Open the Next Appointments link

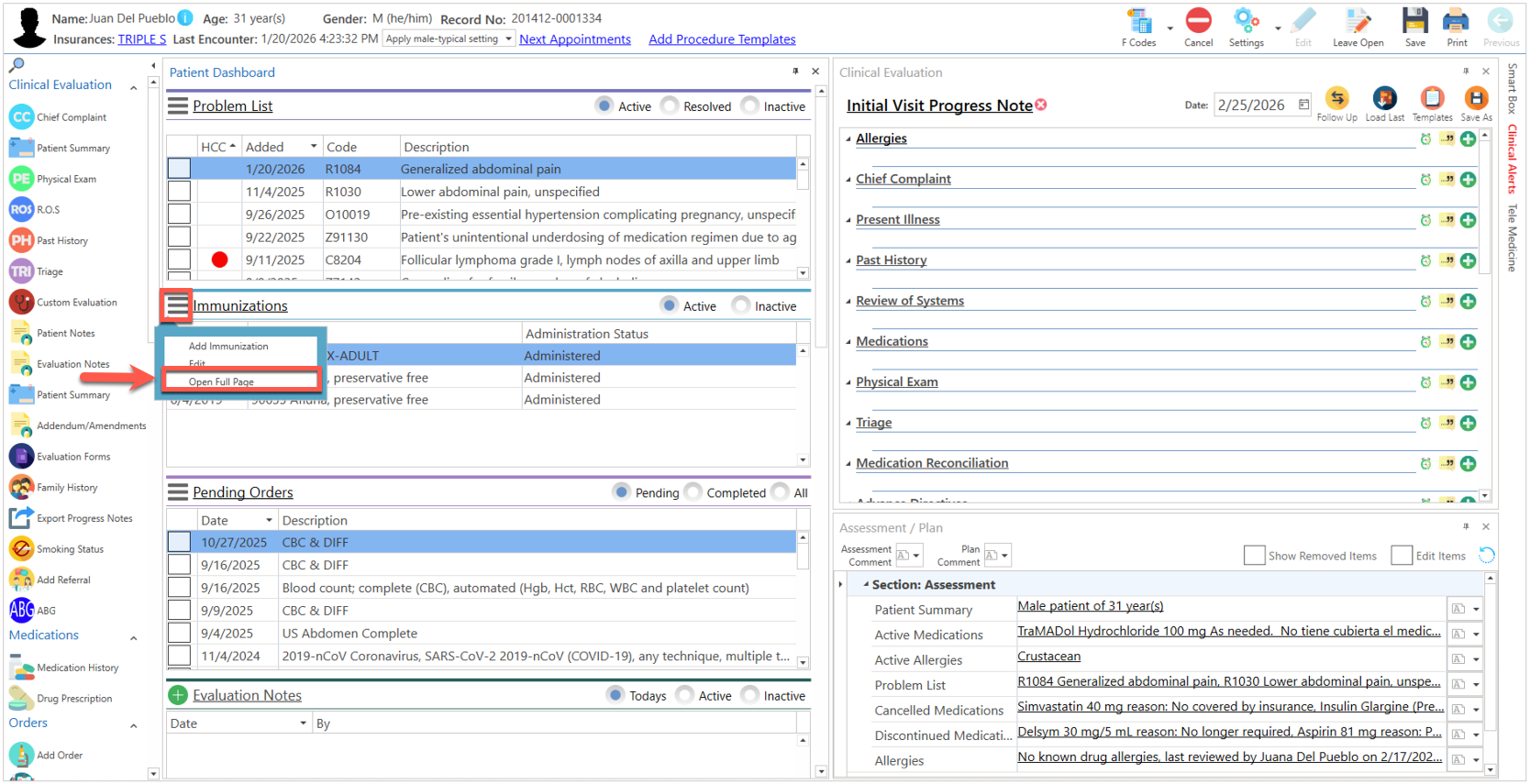(575, 39)
